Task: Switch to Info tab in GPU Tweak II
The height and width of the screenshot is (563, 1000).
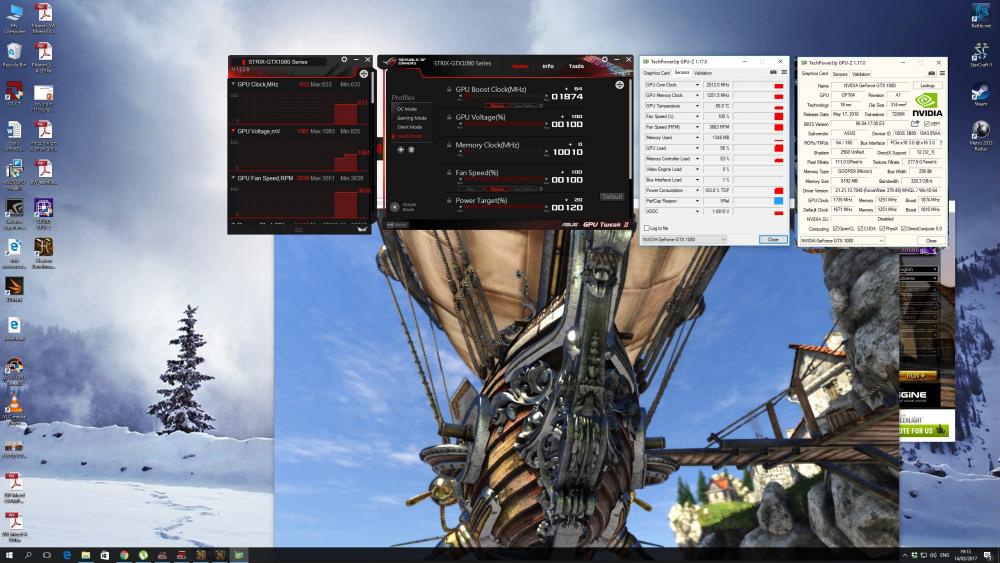Action: 548,66
